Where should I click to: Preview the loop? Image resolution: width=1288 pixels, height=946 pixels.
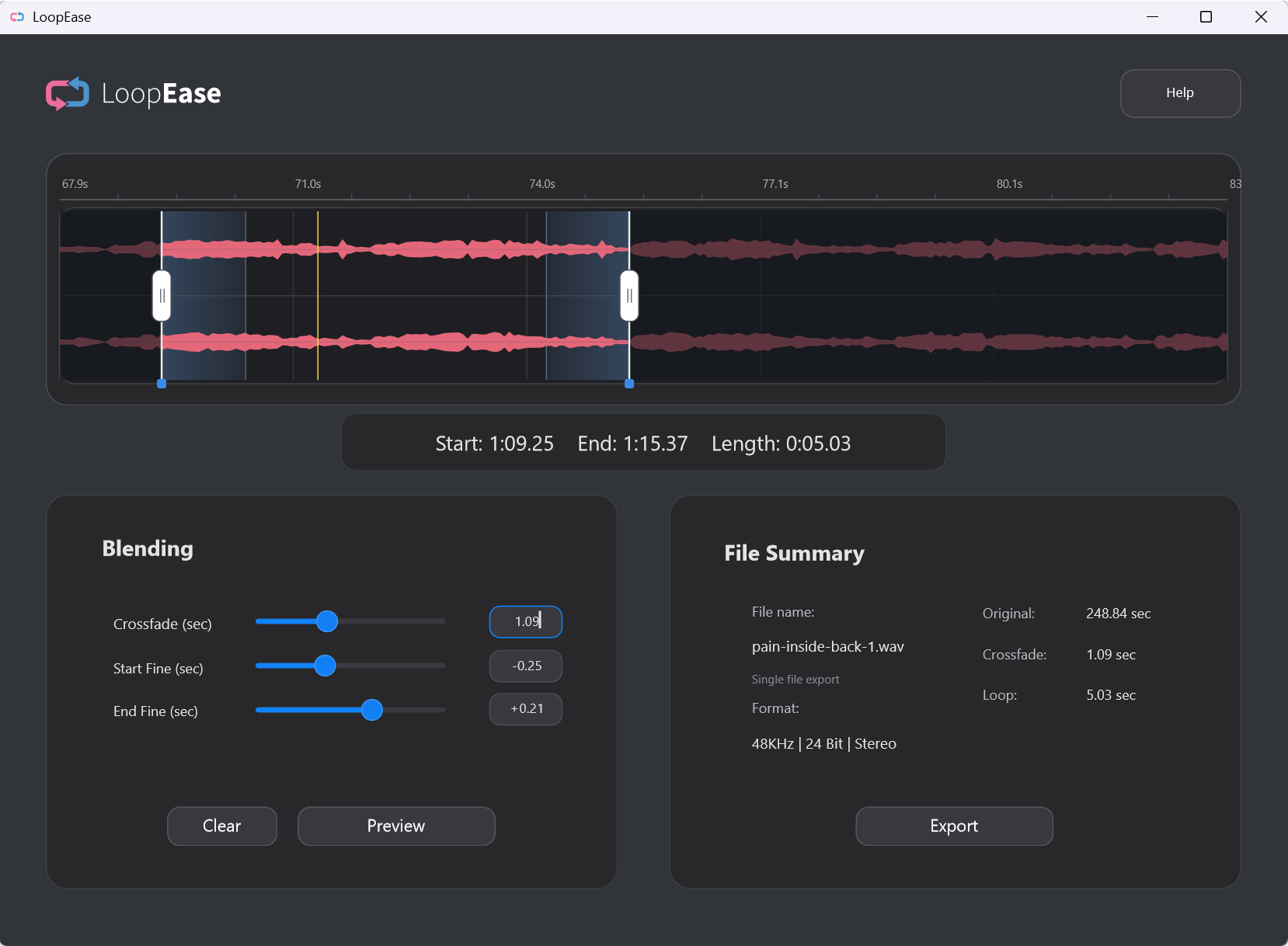tap(396, 826)
